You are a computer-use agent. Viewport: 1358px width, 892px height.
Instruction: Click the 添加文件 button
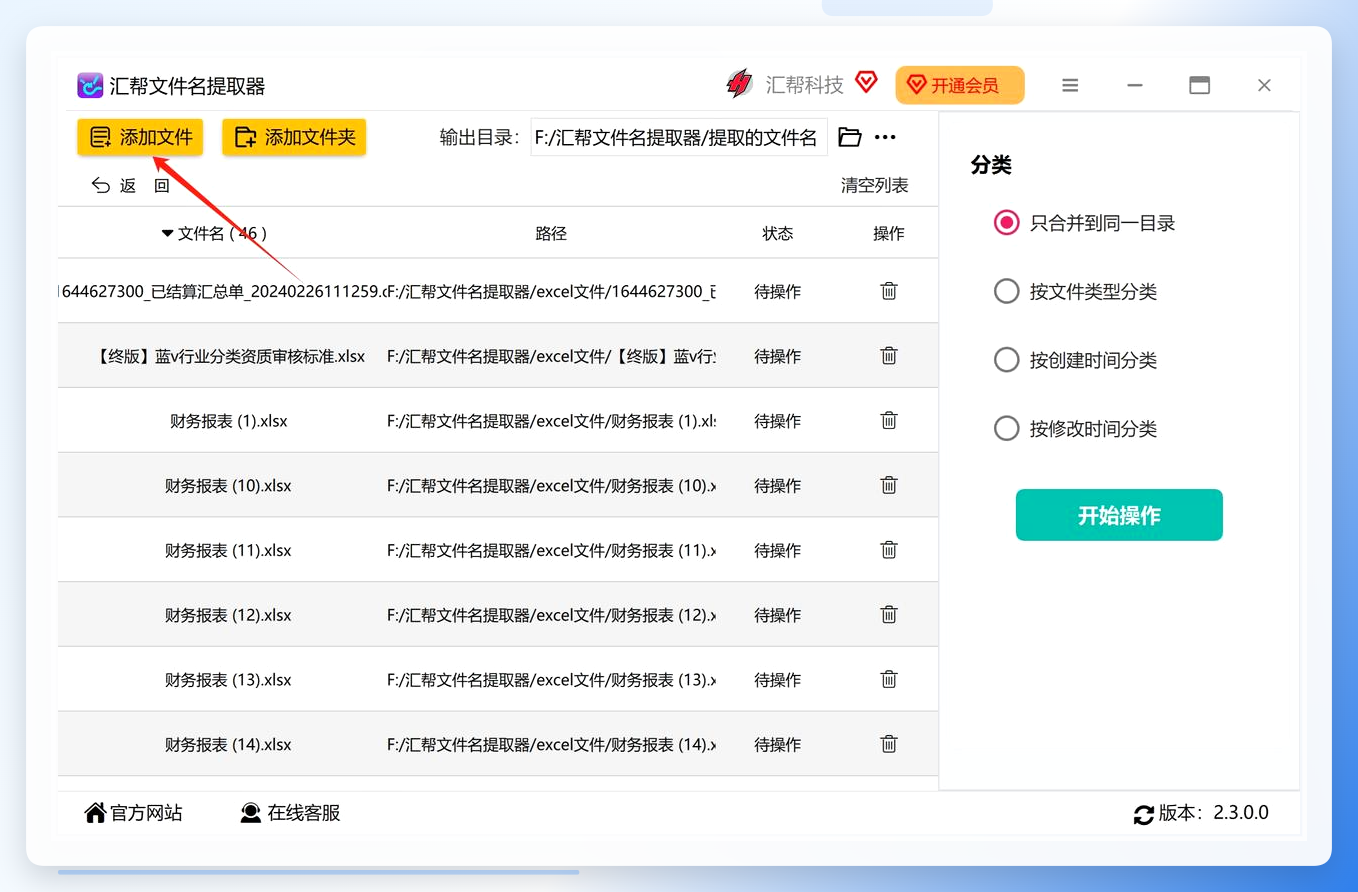(140, 138)
